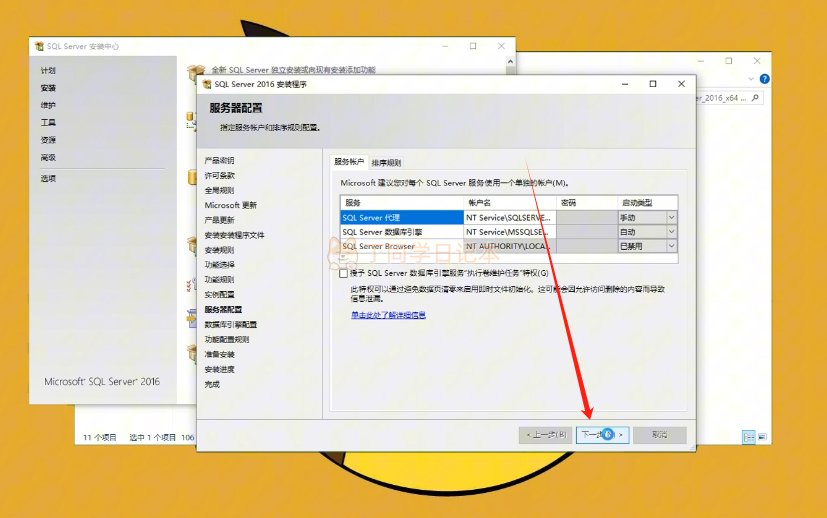Expand the File Explorer ribbon chevron
827x518 pixels.
[751, 79]
